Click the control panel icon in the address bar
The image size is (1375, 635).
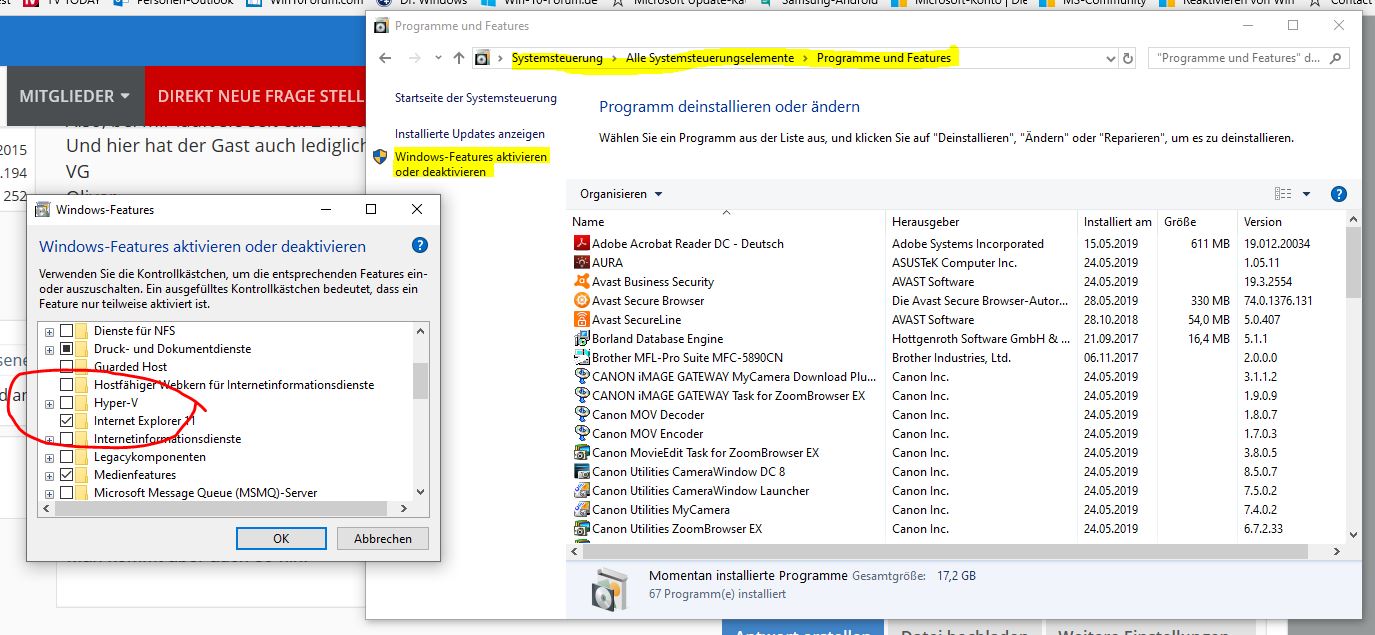pyautogui.click(x=483, y=58)
